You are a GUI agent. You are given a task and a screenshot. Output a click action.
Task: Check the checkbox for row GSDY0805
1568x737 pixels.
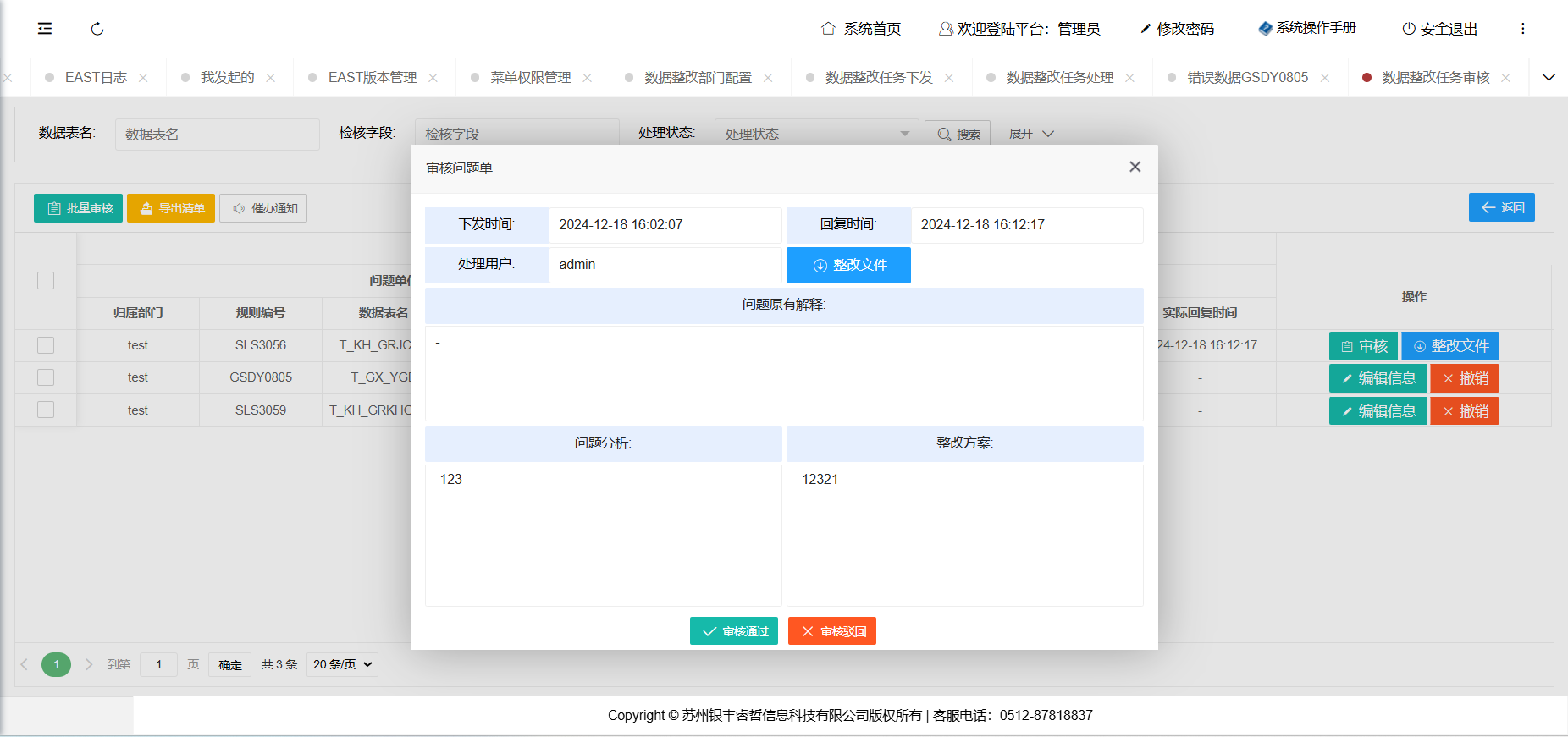pyautogui.click(x=46, y=377)
